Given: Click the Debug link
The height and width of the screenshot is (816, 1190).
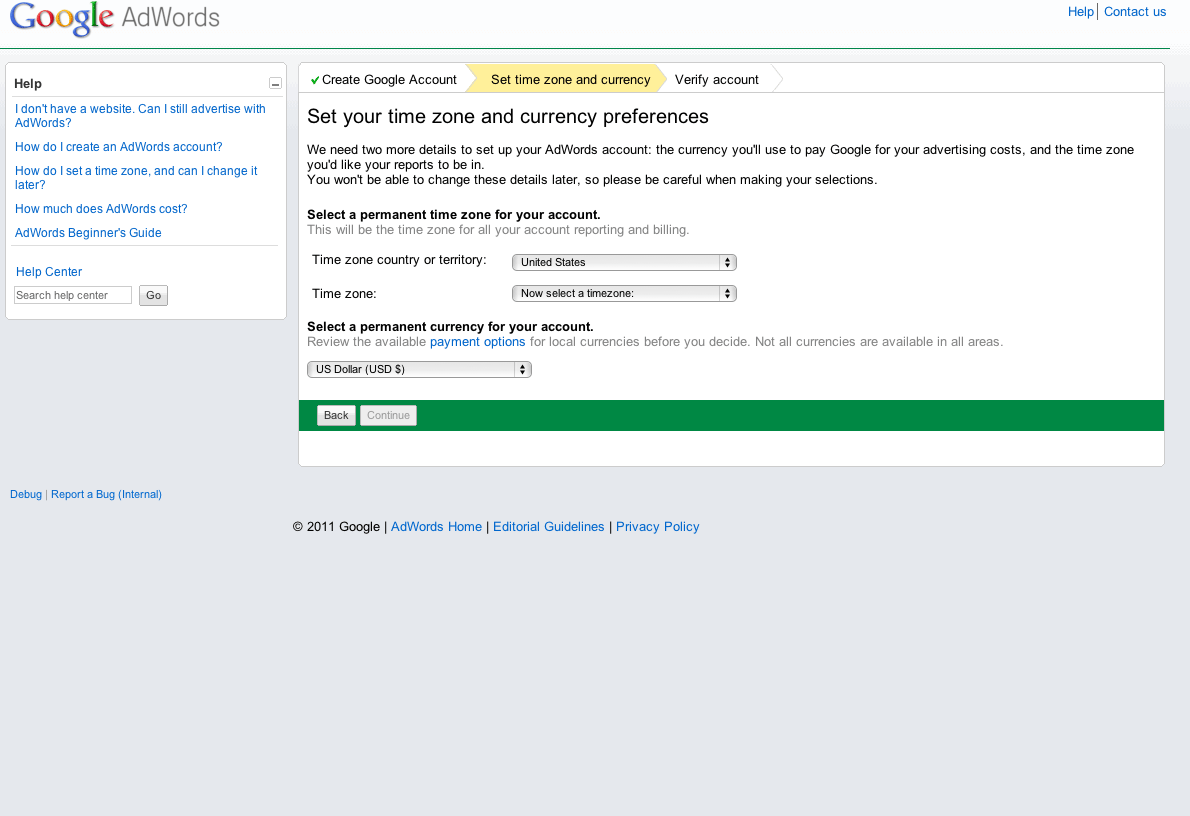Looking at the screenshot, I should 26,494.
